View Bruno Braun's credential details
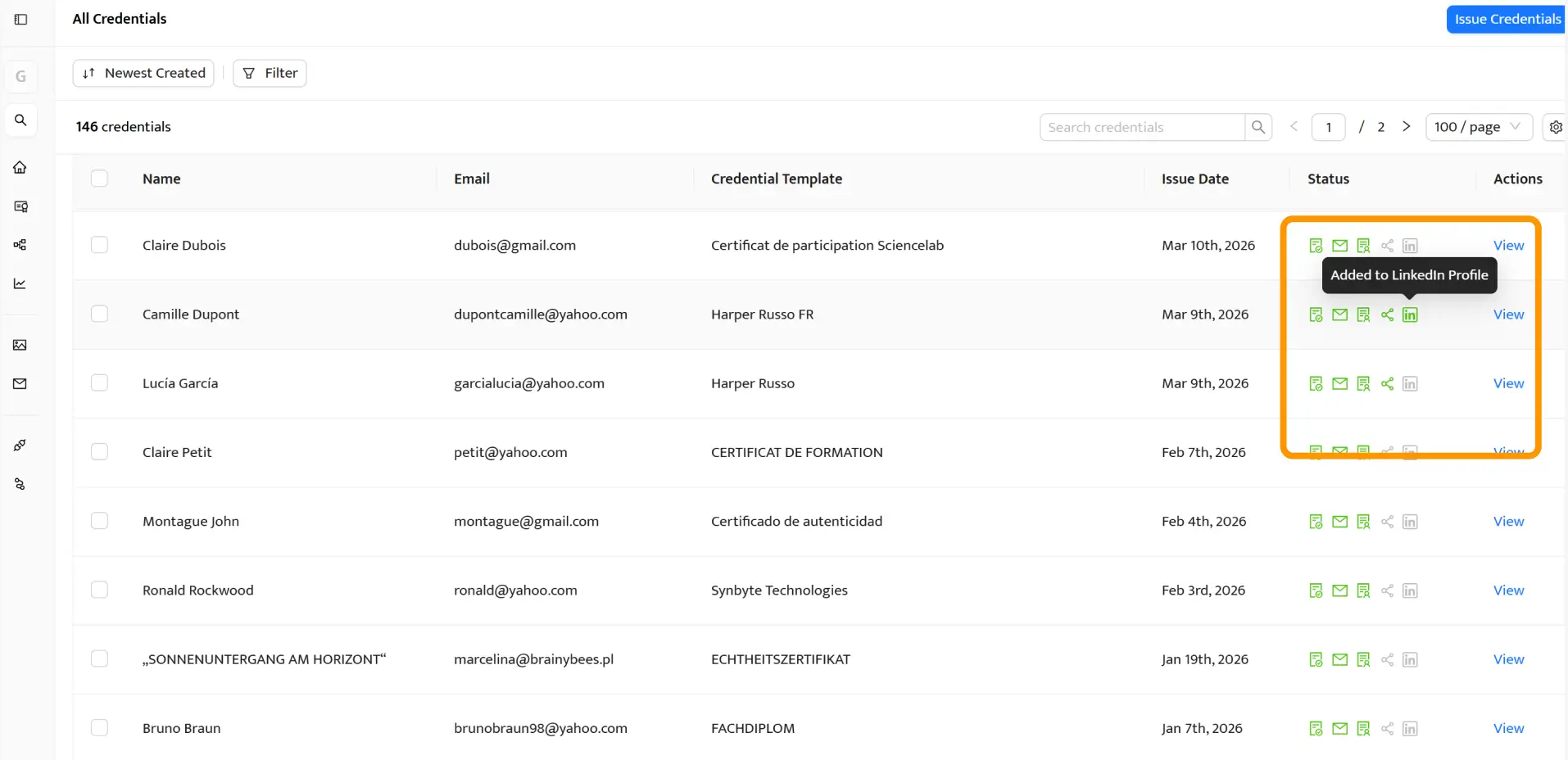 [1507, 727]
